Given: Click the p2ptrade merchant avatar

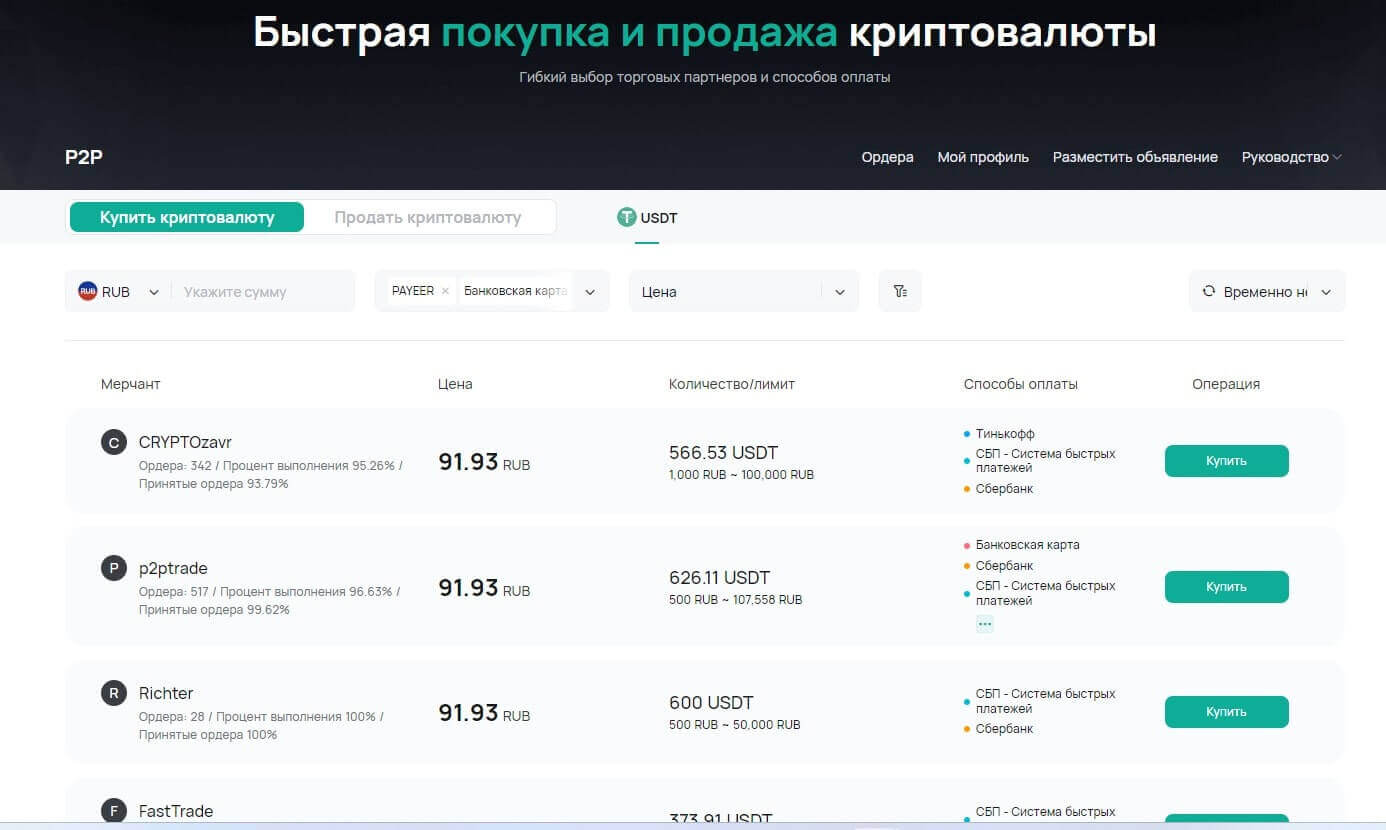Looking at the screenshot, I should (114, 569).
